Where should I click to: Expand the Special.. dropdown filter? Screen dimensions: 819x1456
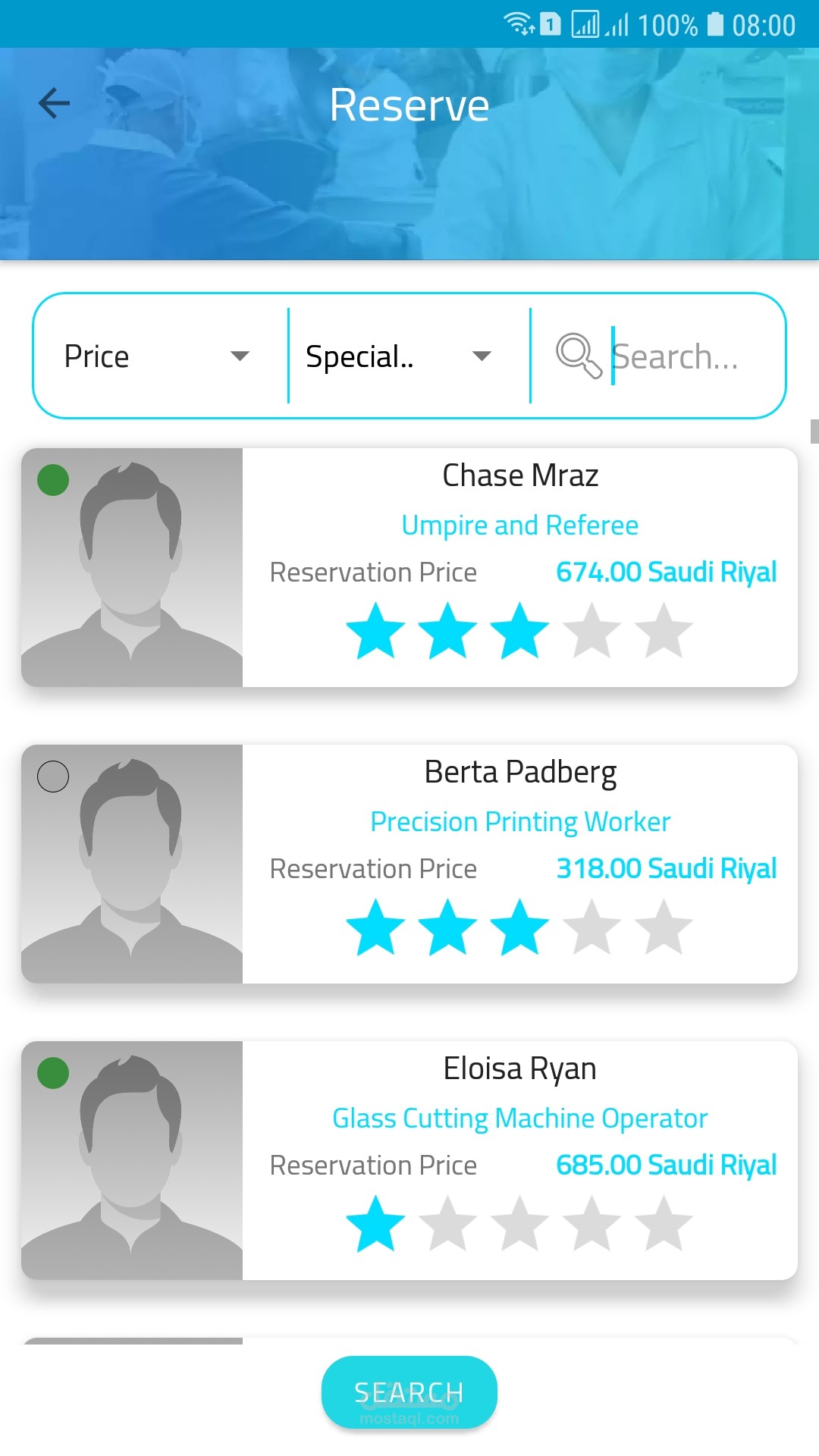coord(398,356)
